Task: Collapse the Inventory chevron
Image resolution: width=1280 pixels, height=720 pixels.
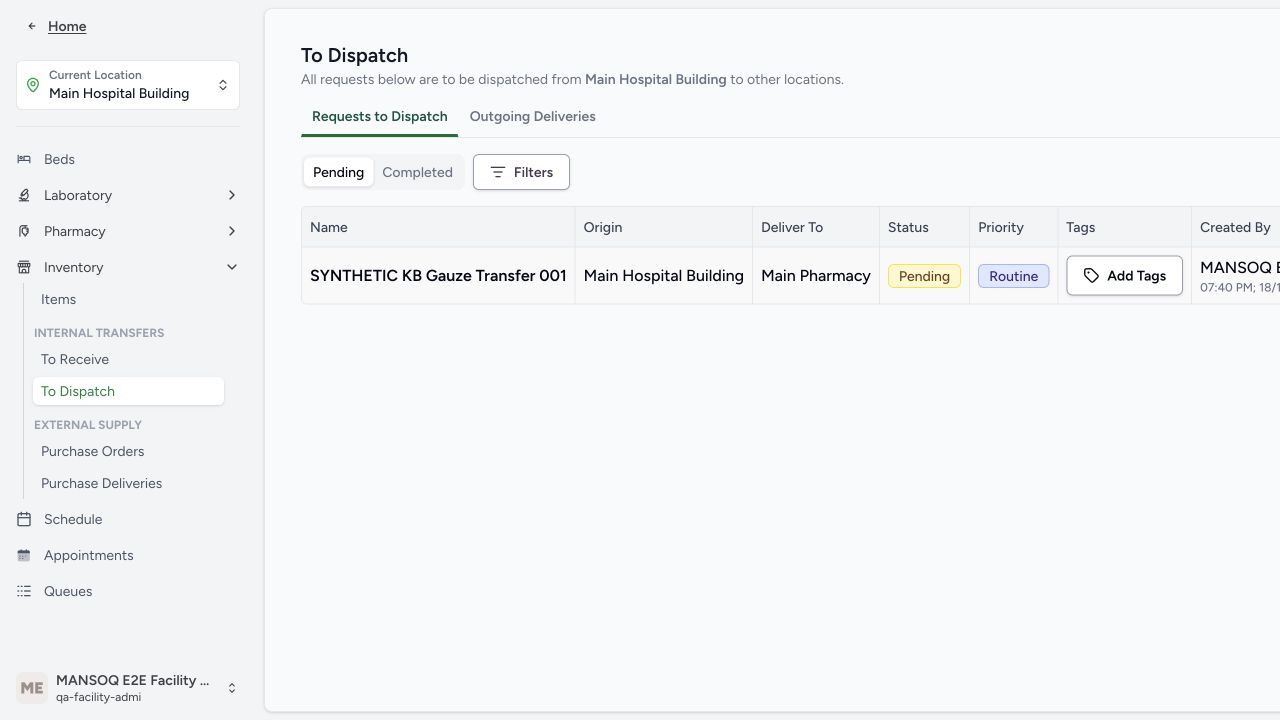Action: (232, 267)
